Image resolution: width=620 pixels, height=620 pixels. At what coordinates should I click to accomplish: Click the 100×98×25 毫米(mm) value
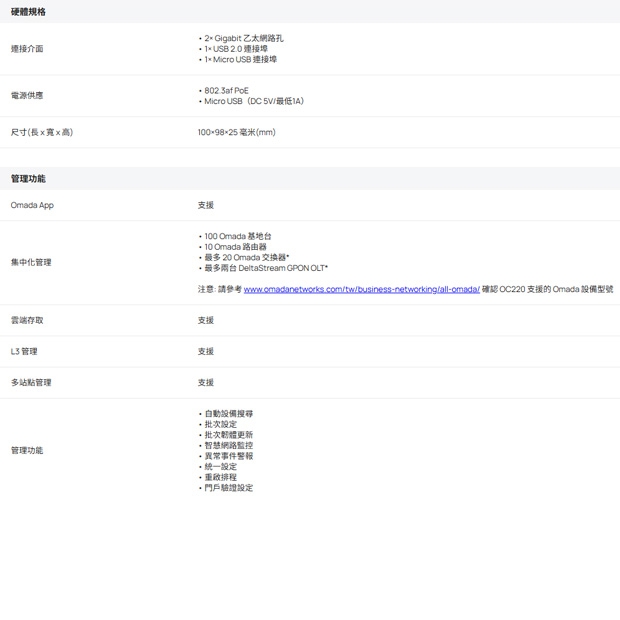[x=236, y=132]
